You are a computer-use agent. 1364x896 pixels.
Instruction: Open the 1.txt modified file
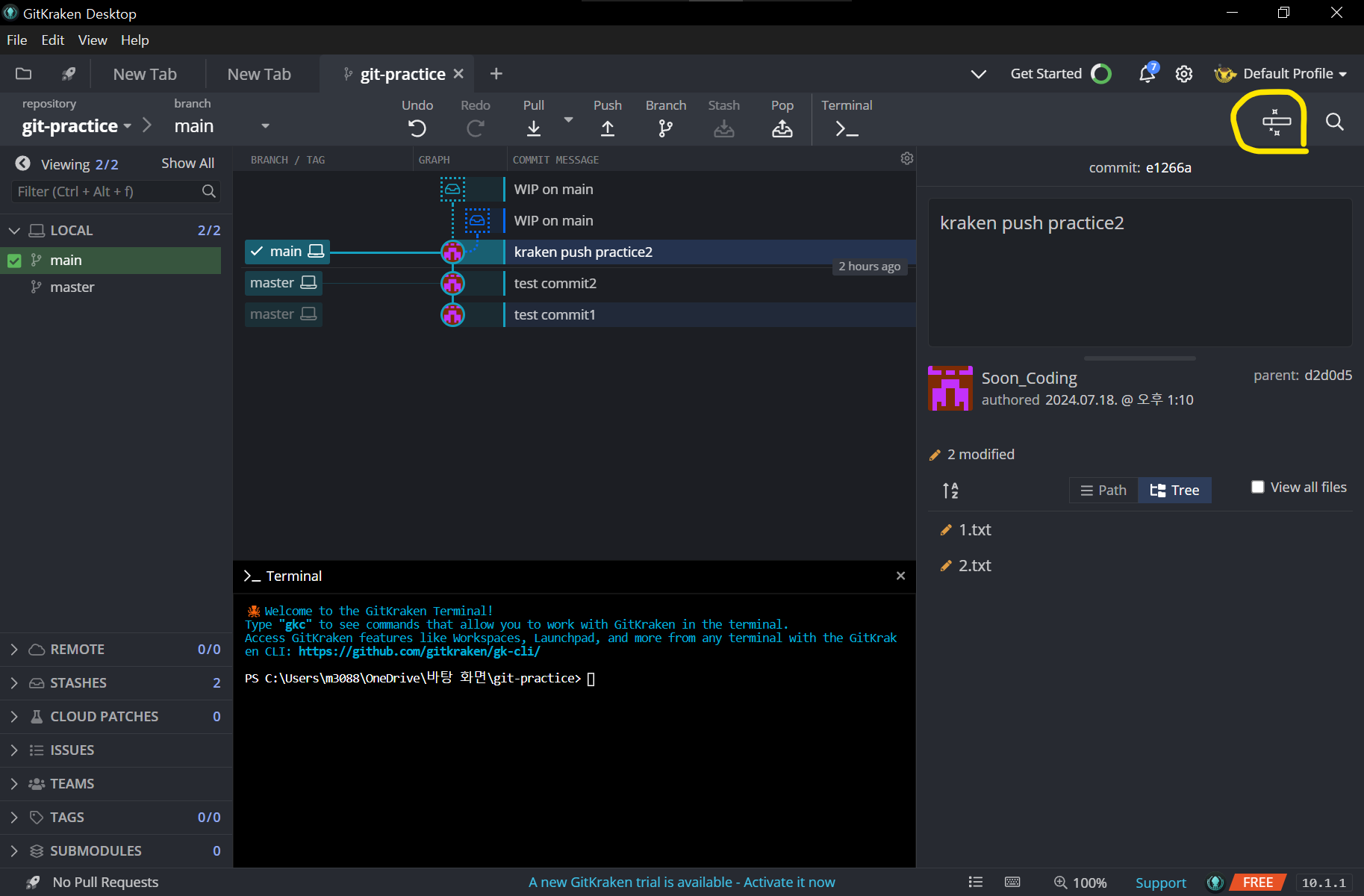[x=974, y=530]
